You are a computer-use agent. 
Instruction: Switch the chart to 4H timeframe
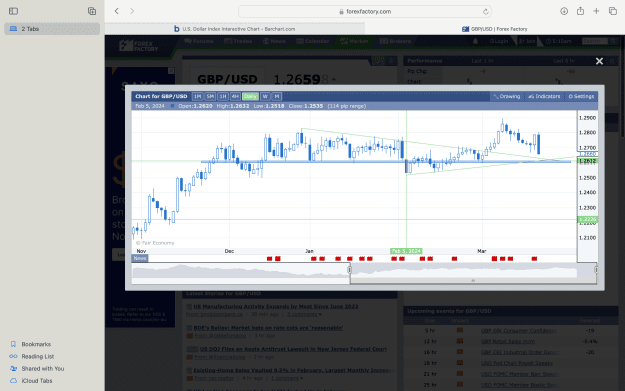(235, 96)
